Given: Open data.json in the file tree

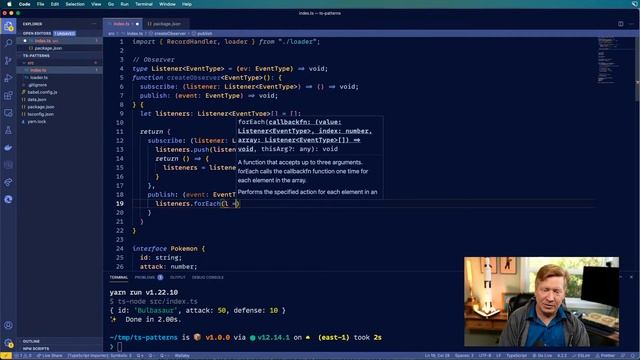Looking at the screenshot, I should [x=60, y=100].
